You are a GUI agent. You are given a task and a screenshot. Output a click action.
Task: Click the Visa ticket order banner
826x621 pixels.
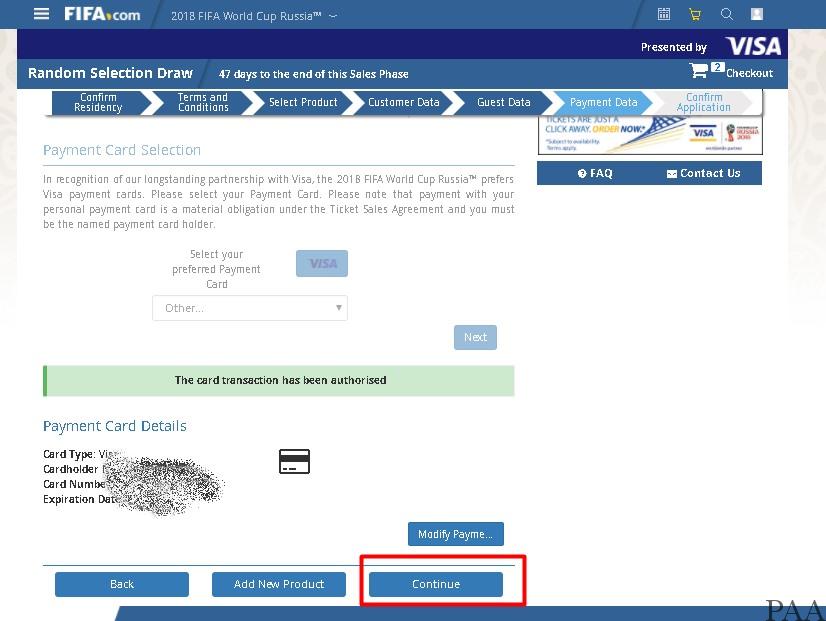[650, 135]
